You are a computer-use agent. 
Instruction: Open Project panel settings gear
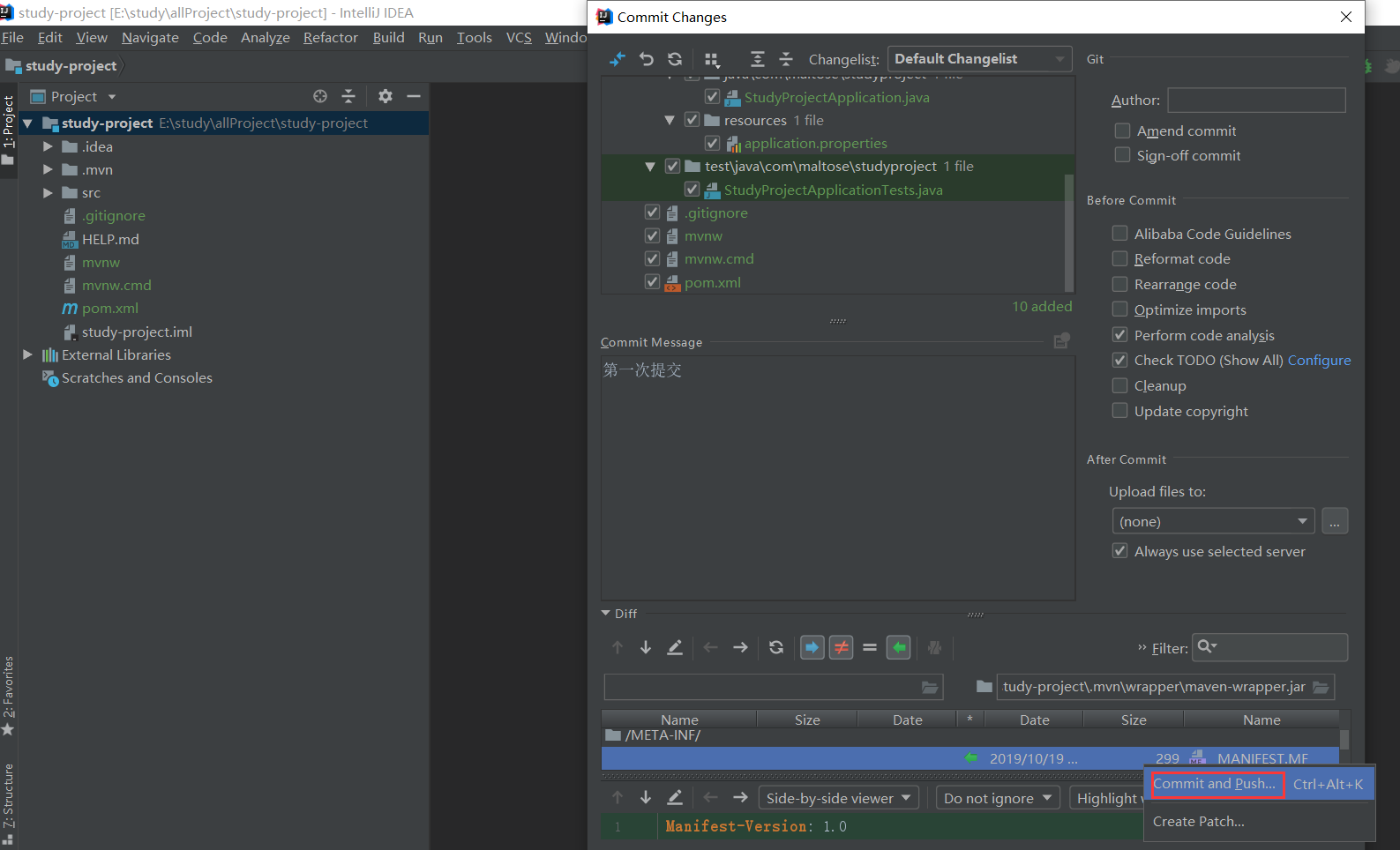point(386,96)
